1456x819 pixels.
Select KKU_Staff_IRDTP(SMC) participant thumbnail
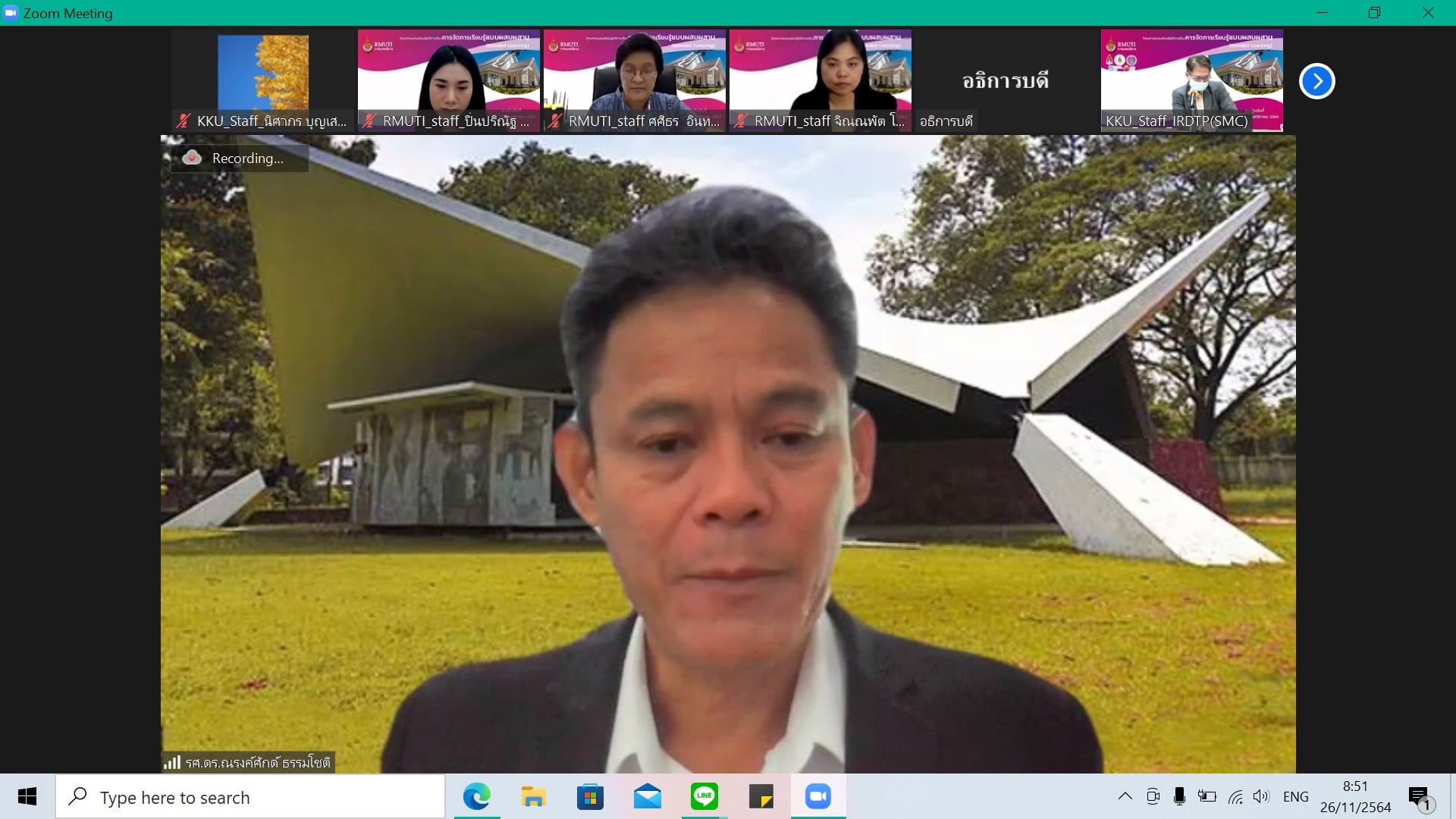[1191, 80]
